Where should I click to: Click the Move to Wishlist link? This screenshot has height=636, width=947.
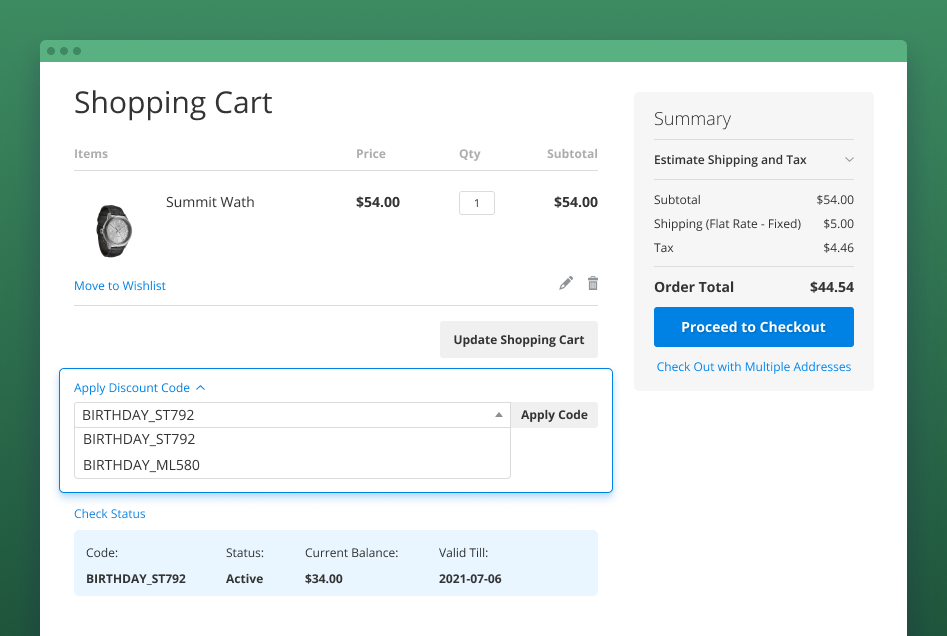tap(119, 285)
